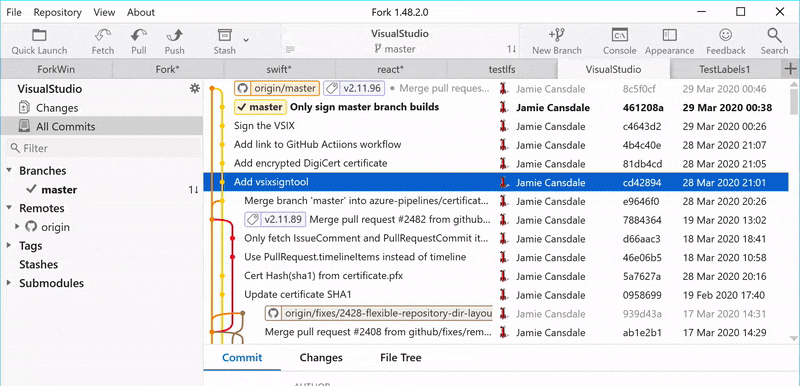Viewport: 800px width, 386px height.
Task: Click the commit list scrollbar up arrow
Action: tap(793, 85)
